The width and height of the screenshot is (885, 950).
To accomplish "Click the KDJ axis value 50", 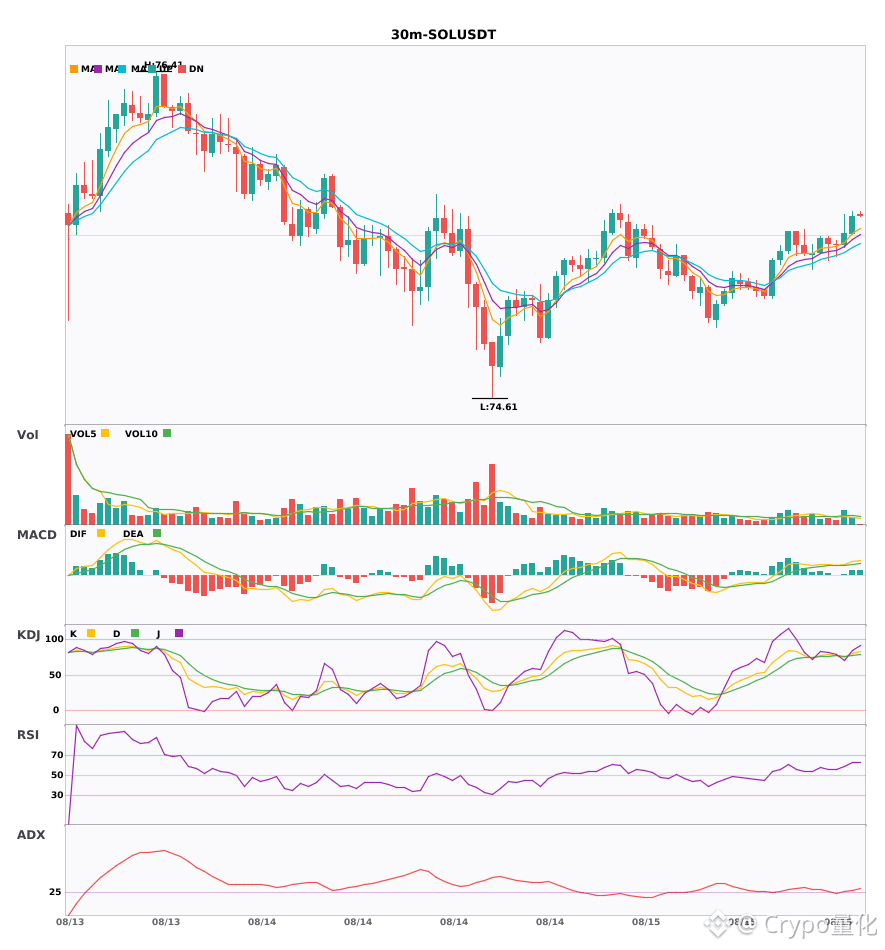I will (x=55, y=675).
